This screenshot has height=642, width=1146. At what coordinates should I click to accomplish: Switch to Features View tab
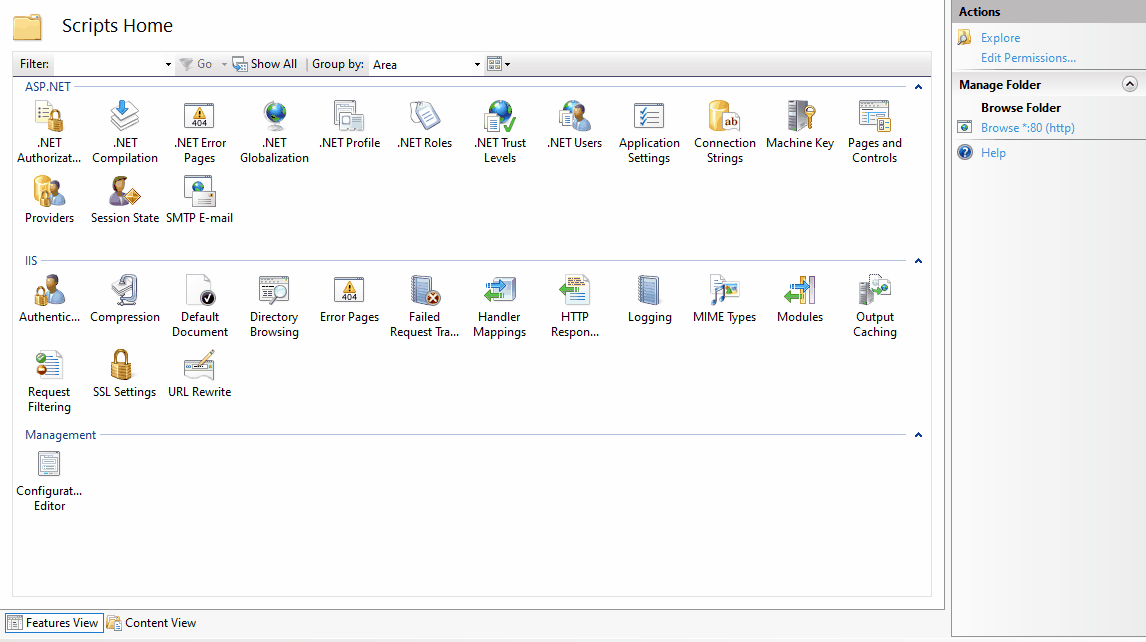pyautogui.click(x=53, y=623)
